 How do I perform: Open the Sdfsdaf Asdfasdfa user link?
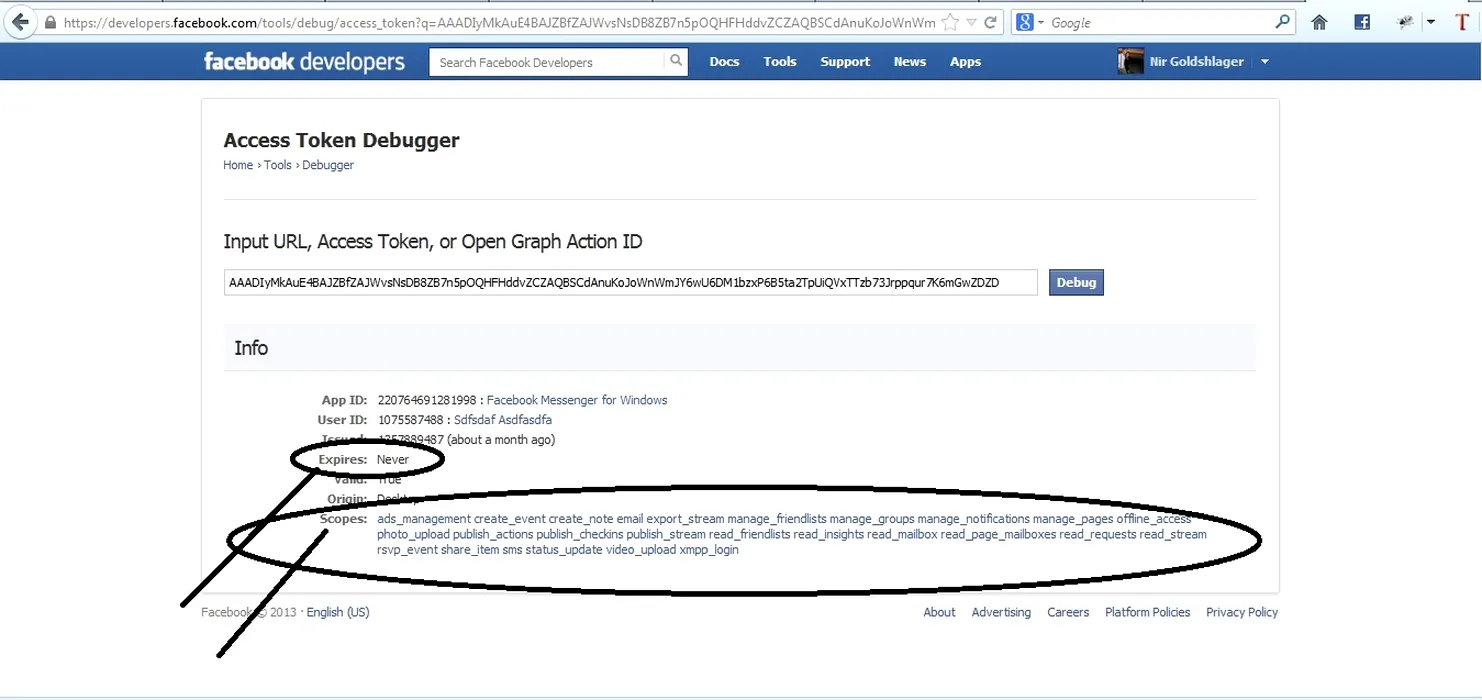click(503, 420)
